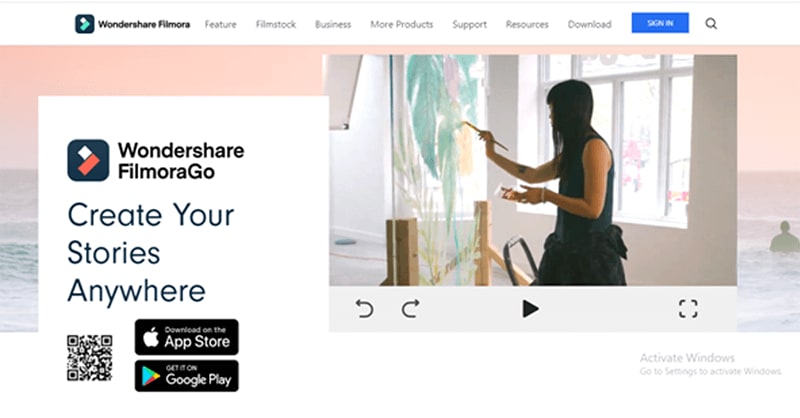
Task: Open the Filmstock menu item
Action: tap(276, 24)
